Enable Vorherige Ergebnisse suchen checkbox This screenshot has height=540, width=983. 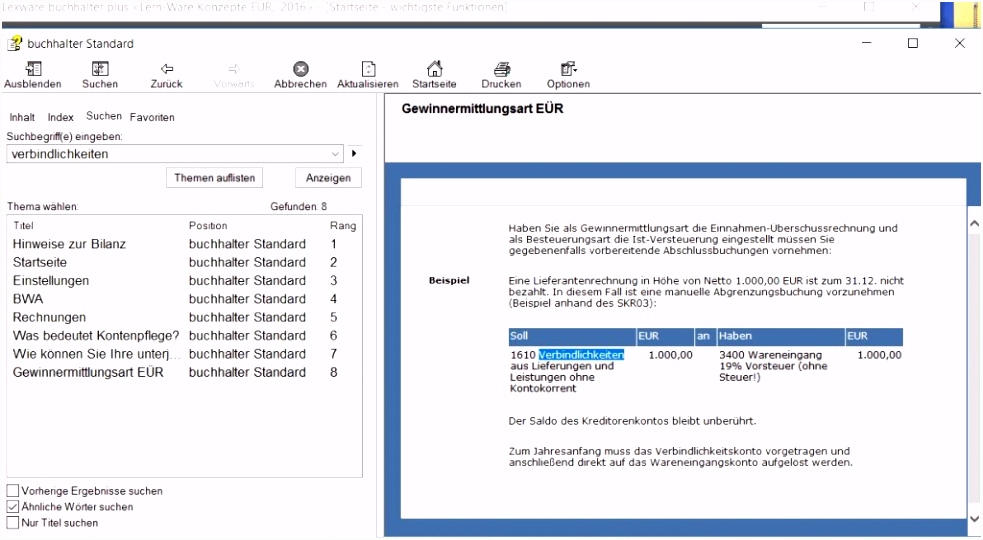tap(13, 490)
